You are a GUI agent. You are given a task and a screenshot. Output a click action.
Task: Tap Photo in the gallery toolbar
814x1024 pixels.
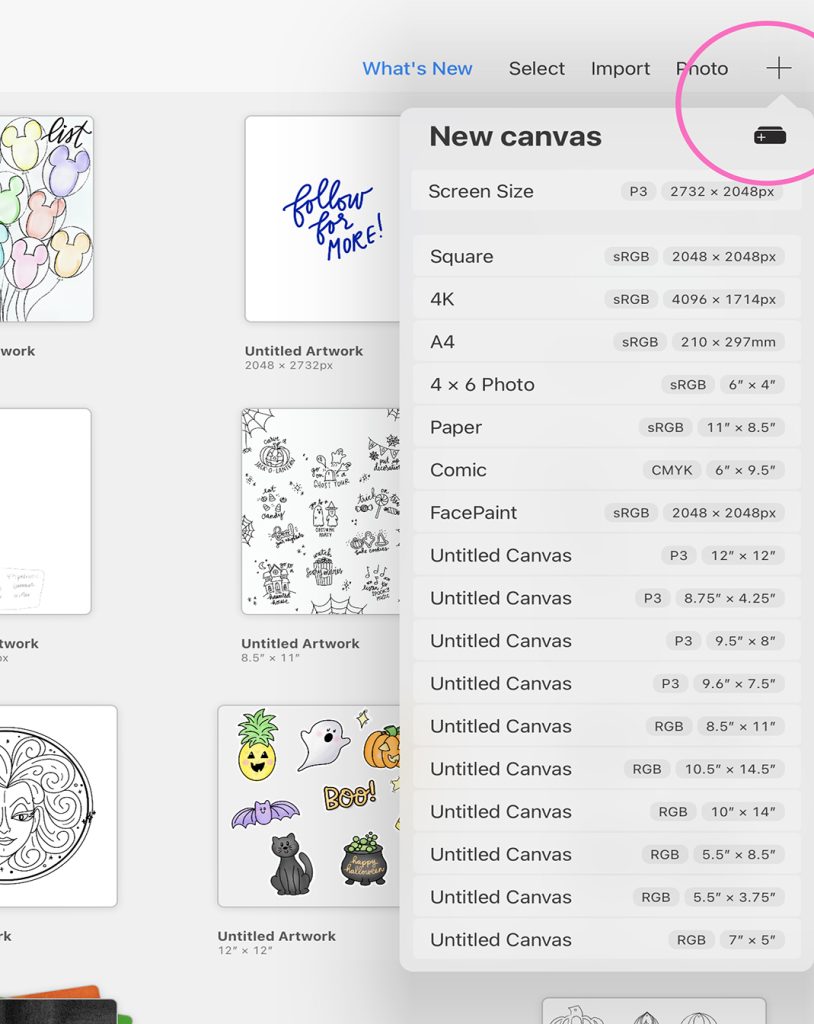coord(702,69)
